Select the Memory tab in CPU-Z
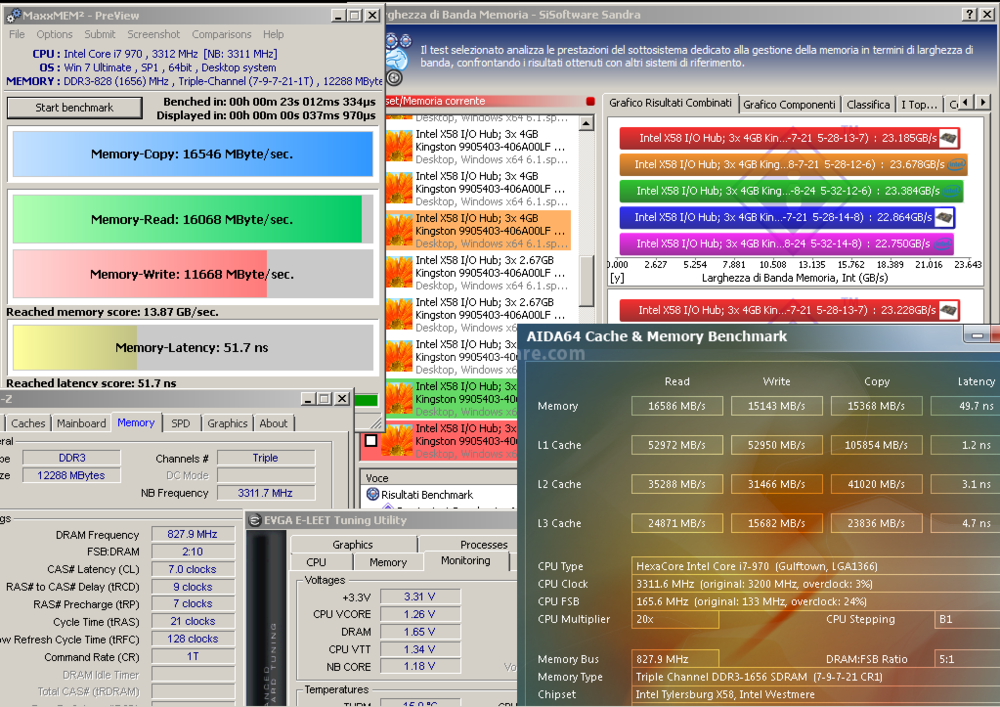Screen dimensions: 1000x707 (136, 422)
